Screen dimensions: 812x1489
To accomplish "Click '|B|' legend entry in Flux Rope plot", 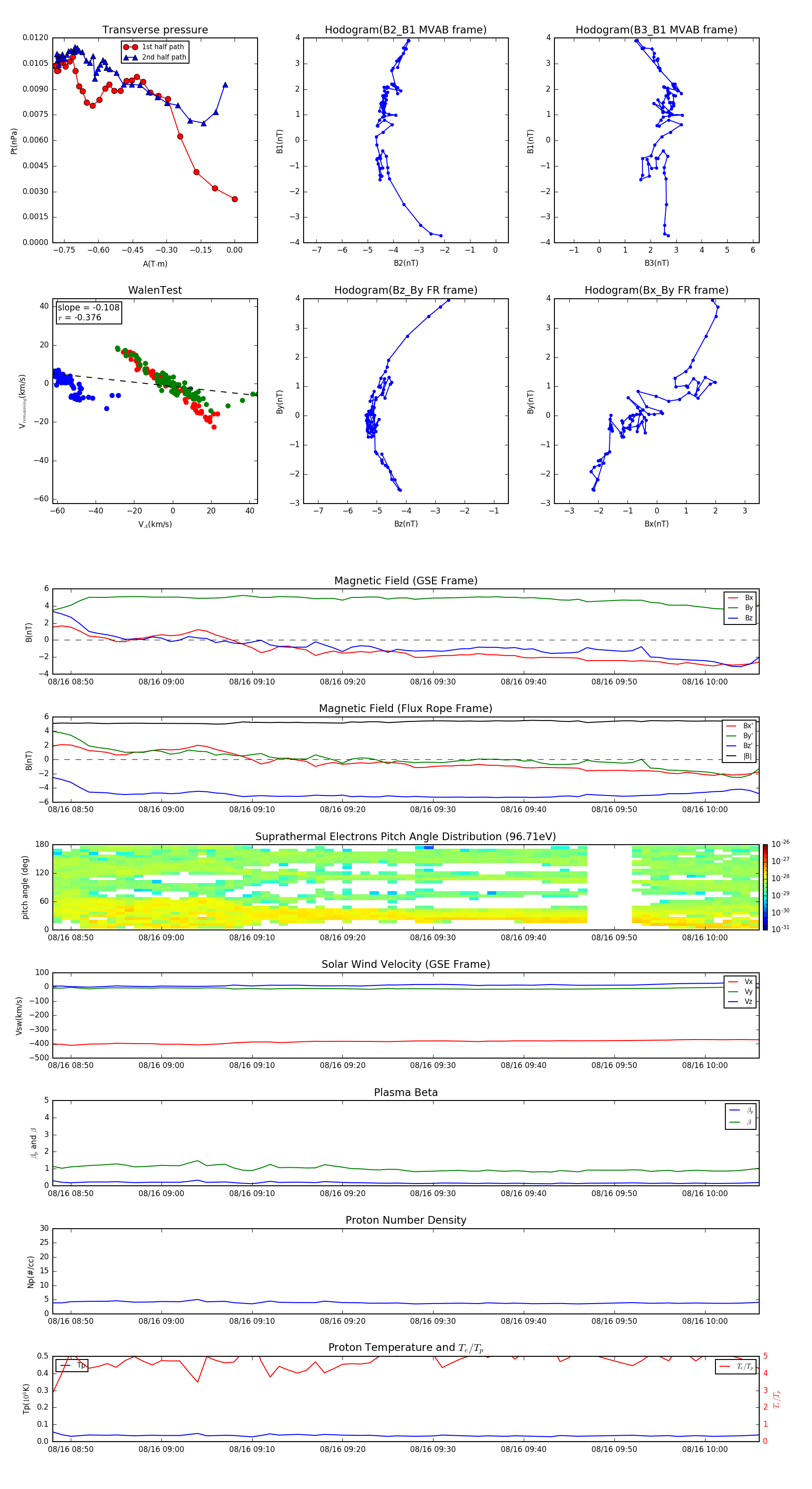I will [x=739, y=757].
